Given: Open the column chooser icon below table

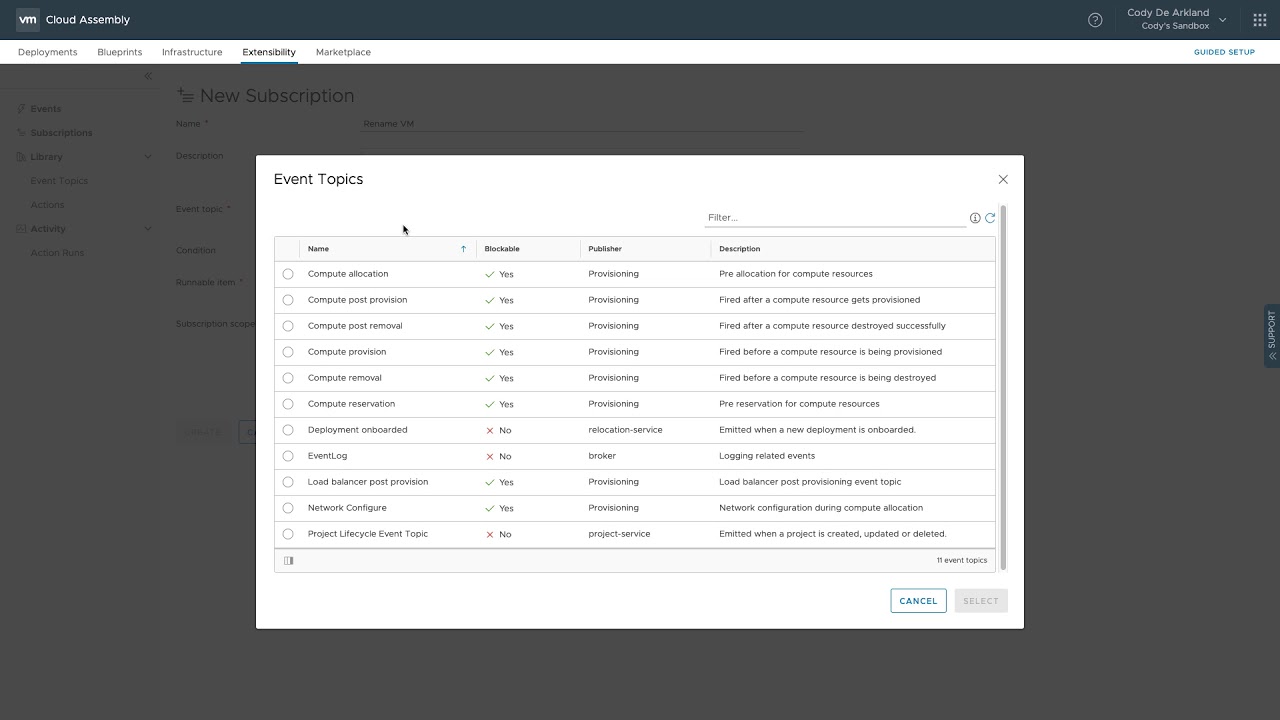Looking at the screenshot, I should (x=289, y=561).
